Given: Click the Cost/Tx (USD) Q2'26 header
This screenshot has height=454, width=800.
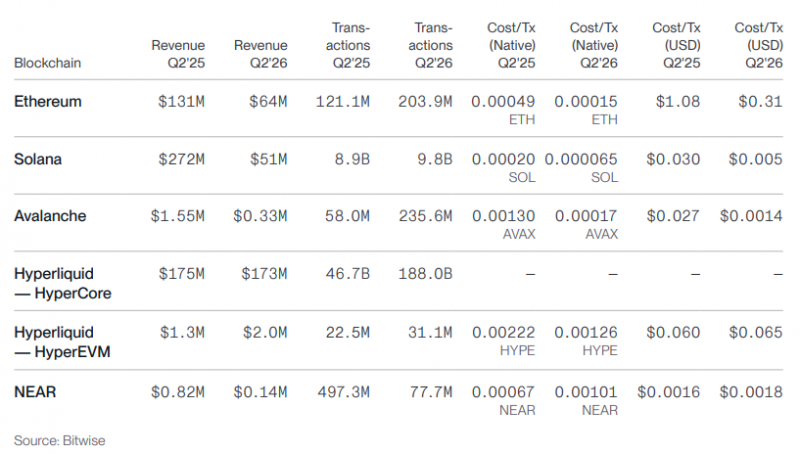Looking at the screenshot, I should click(759, 45).
